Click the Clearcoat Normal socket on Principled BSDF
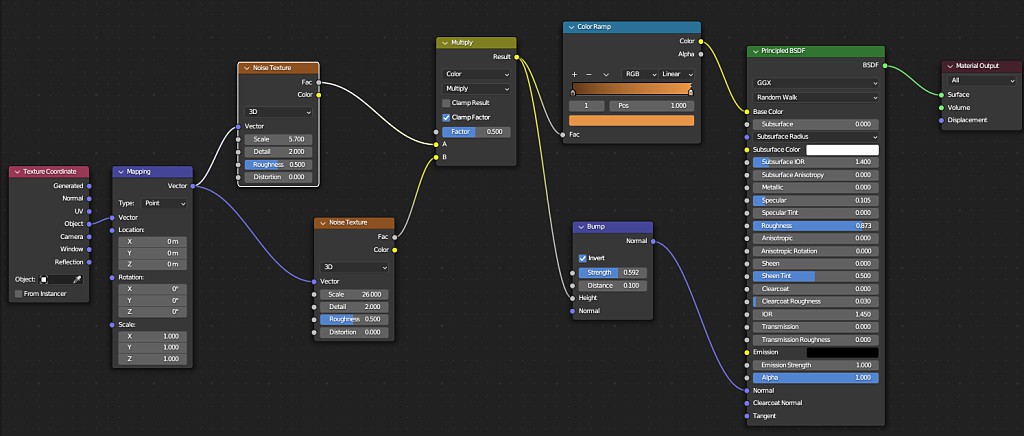The width and height of the screenshot is (1024, 436). click(746, 403)
